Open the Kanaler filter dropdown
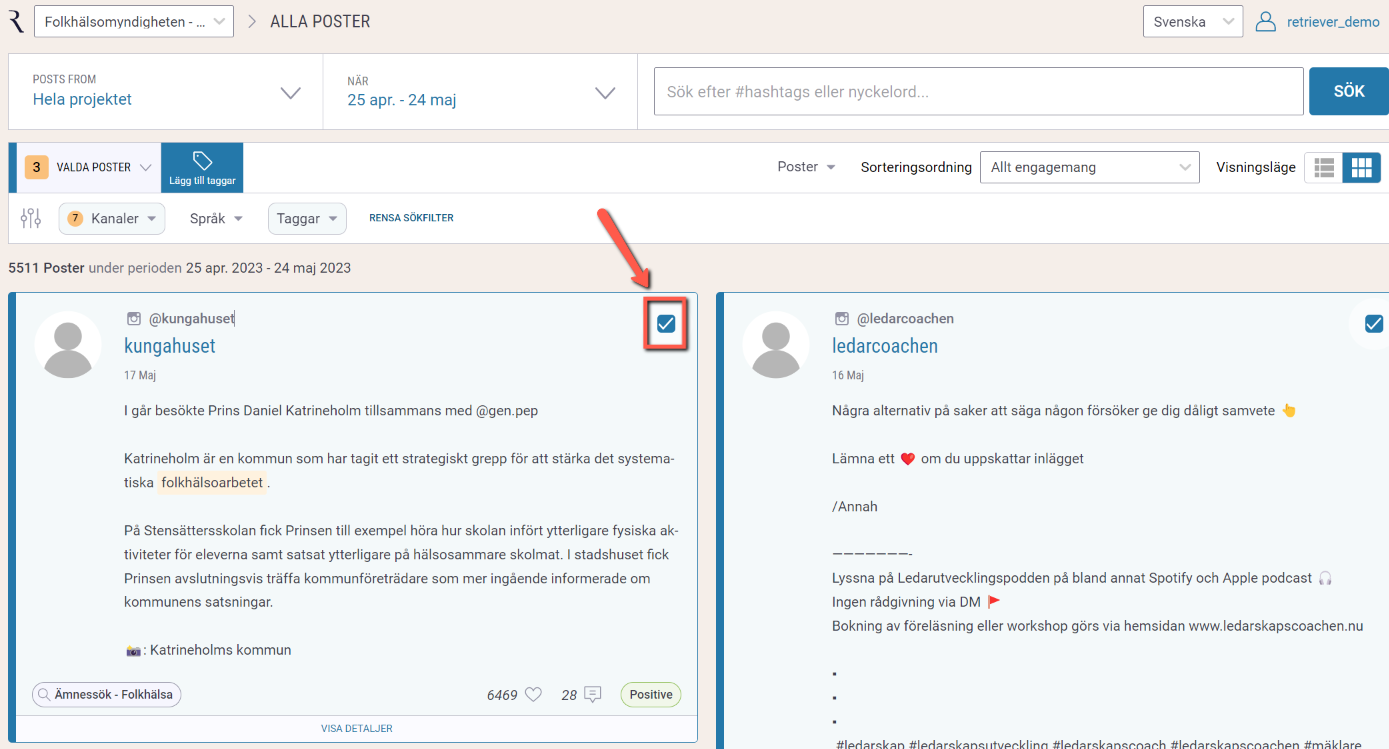 point(112,218)
